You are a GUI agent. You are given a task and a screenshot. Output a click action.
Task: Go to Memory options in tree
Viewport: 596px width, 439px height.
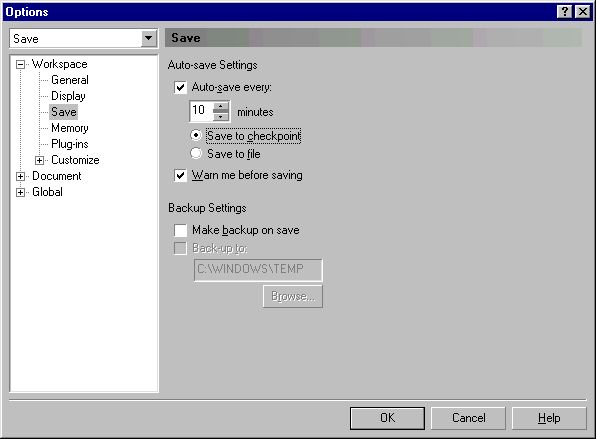(70, 128)
